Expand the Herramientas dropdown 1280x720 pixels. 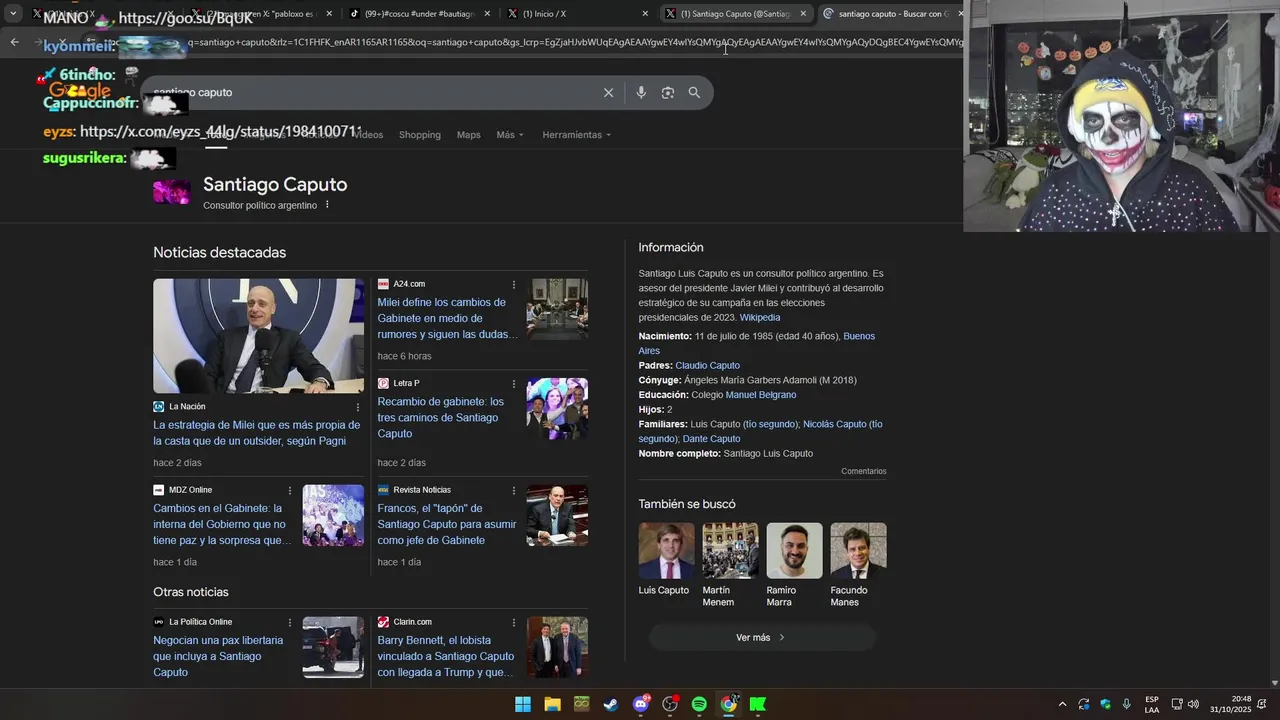[576, 135]
